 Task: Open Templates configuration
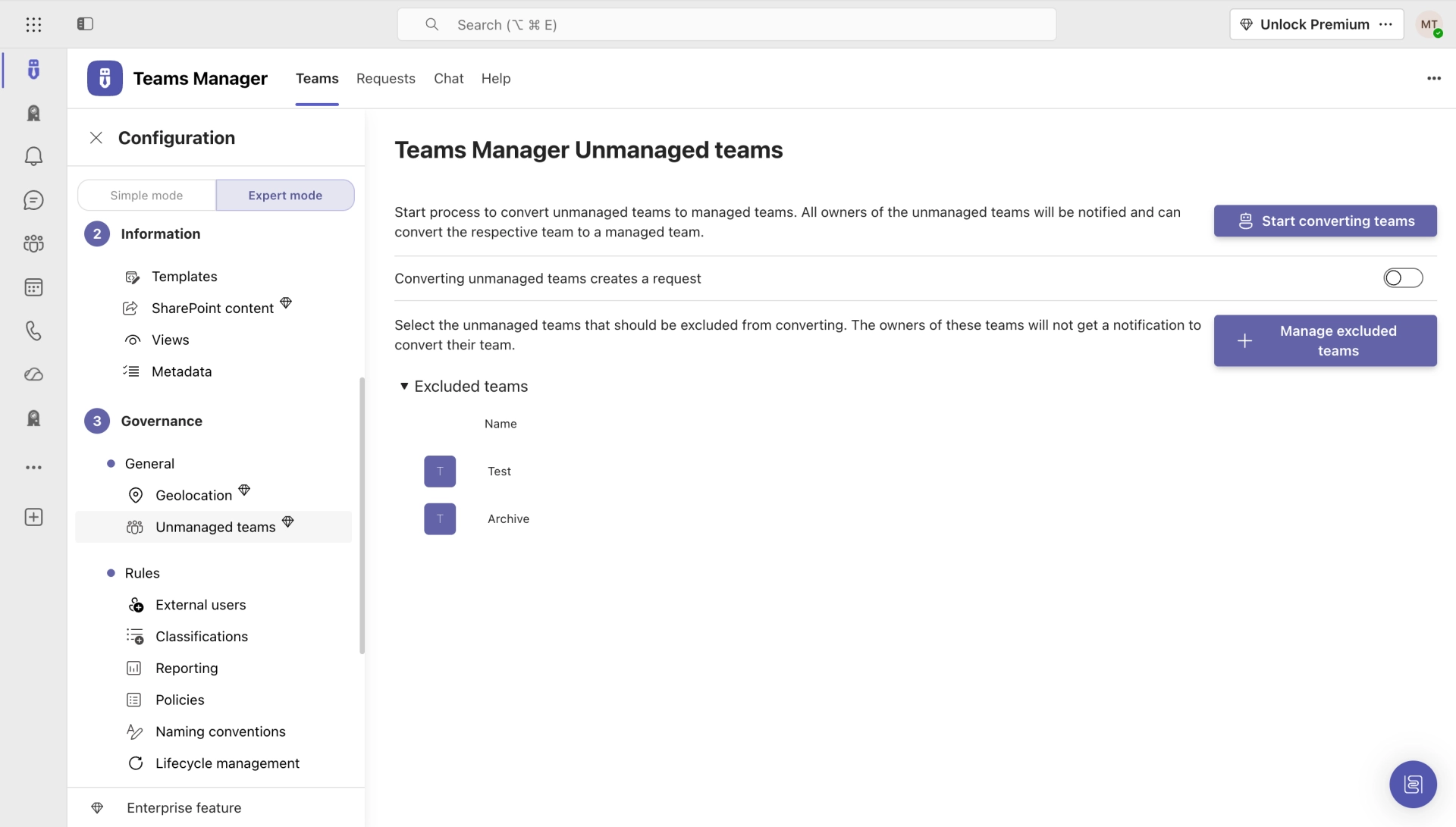pyautogui.click(x=184, y=277)
